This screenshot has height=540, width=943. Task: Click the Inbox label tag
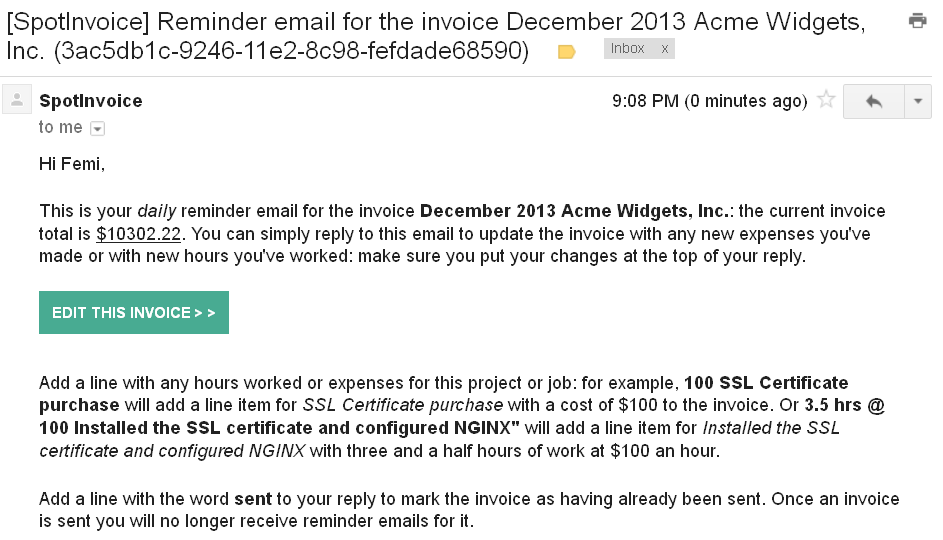[628, 48]
